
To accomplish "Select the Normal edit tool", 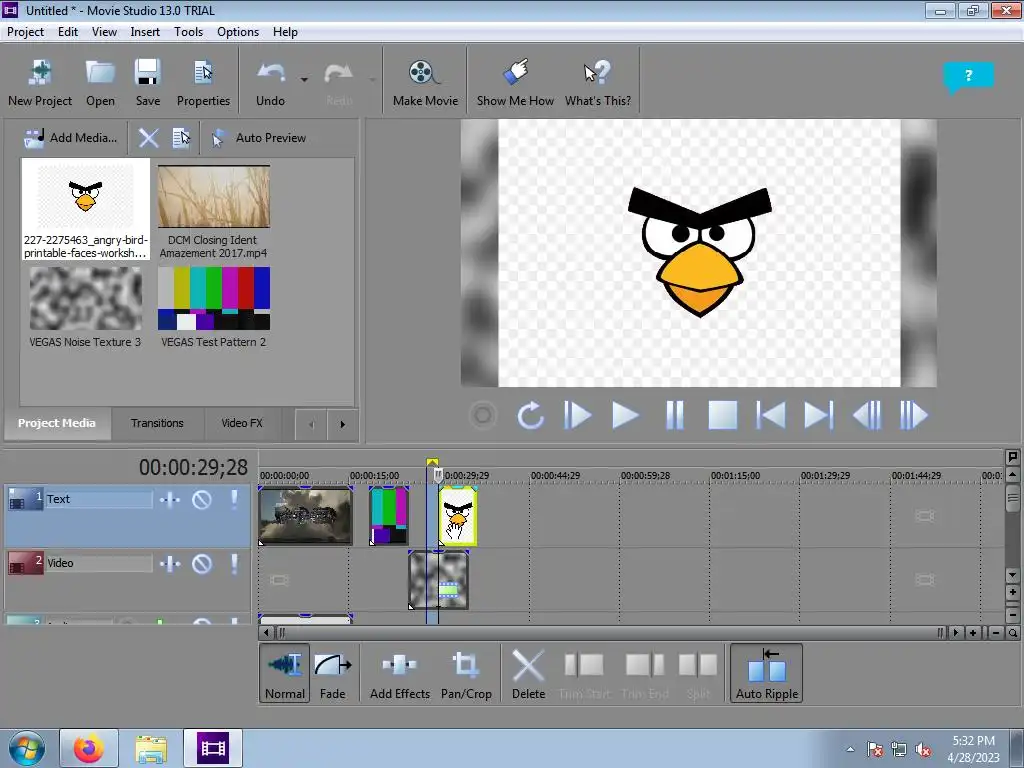I will click(285, 673).
